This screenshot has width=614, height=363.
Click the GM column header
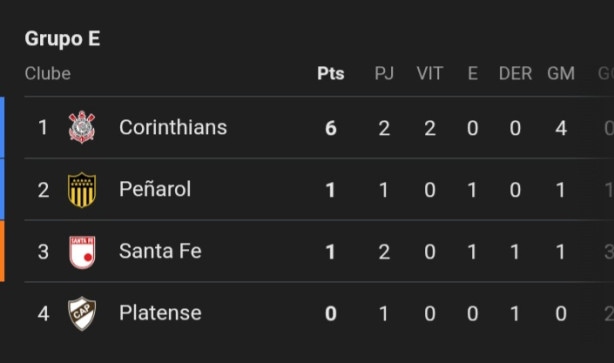pyautogui.click(x=561, y=73)
